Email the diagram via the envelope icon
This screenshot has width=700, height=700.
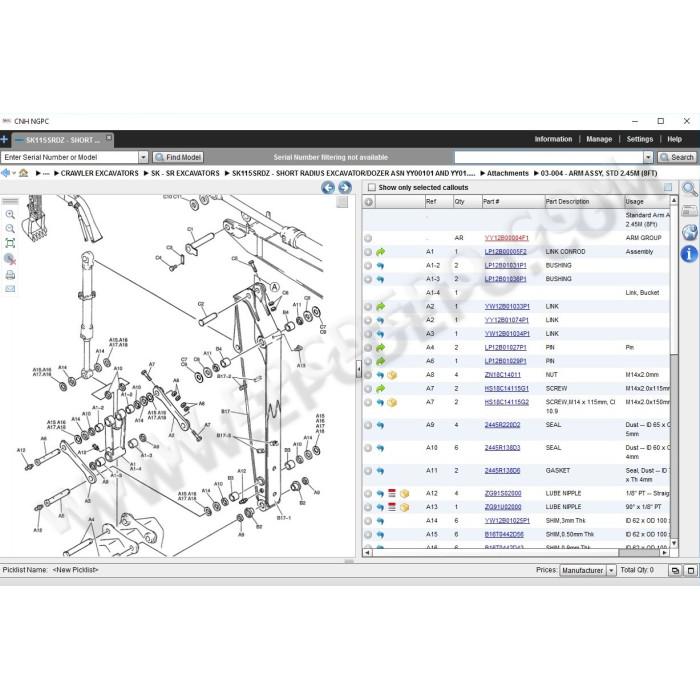coord(10,289)
